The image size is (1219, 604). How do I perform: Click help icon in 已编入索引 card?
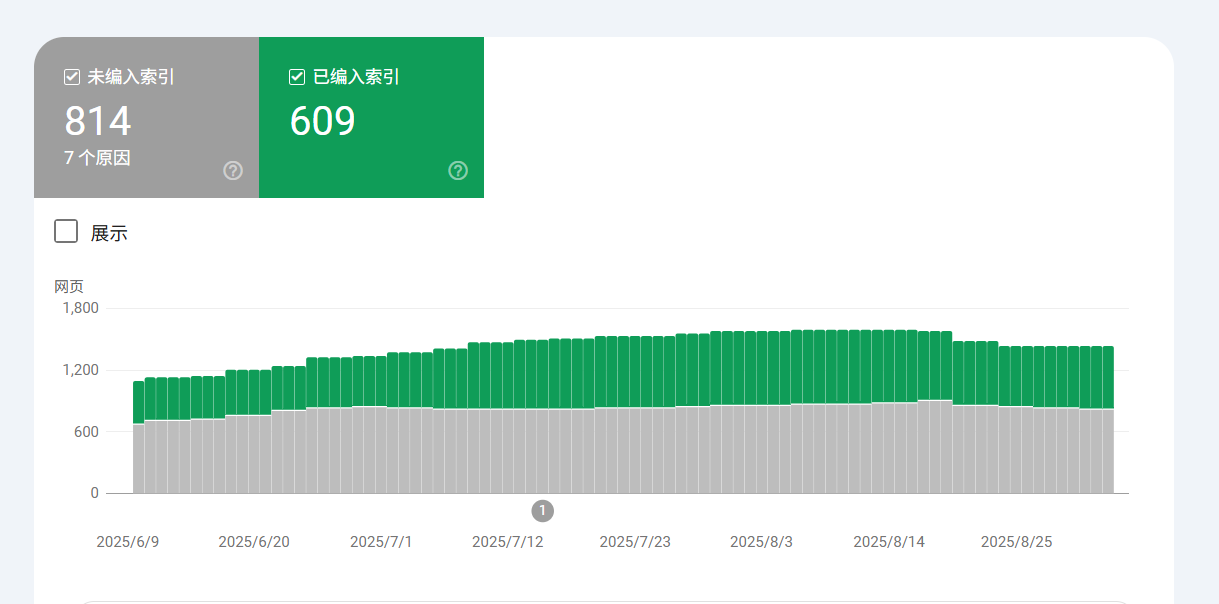coord(458,171)
